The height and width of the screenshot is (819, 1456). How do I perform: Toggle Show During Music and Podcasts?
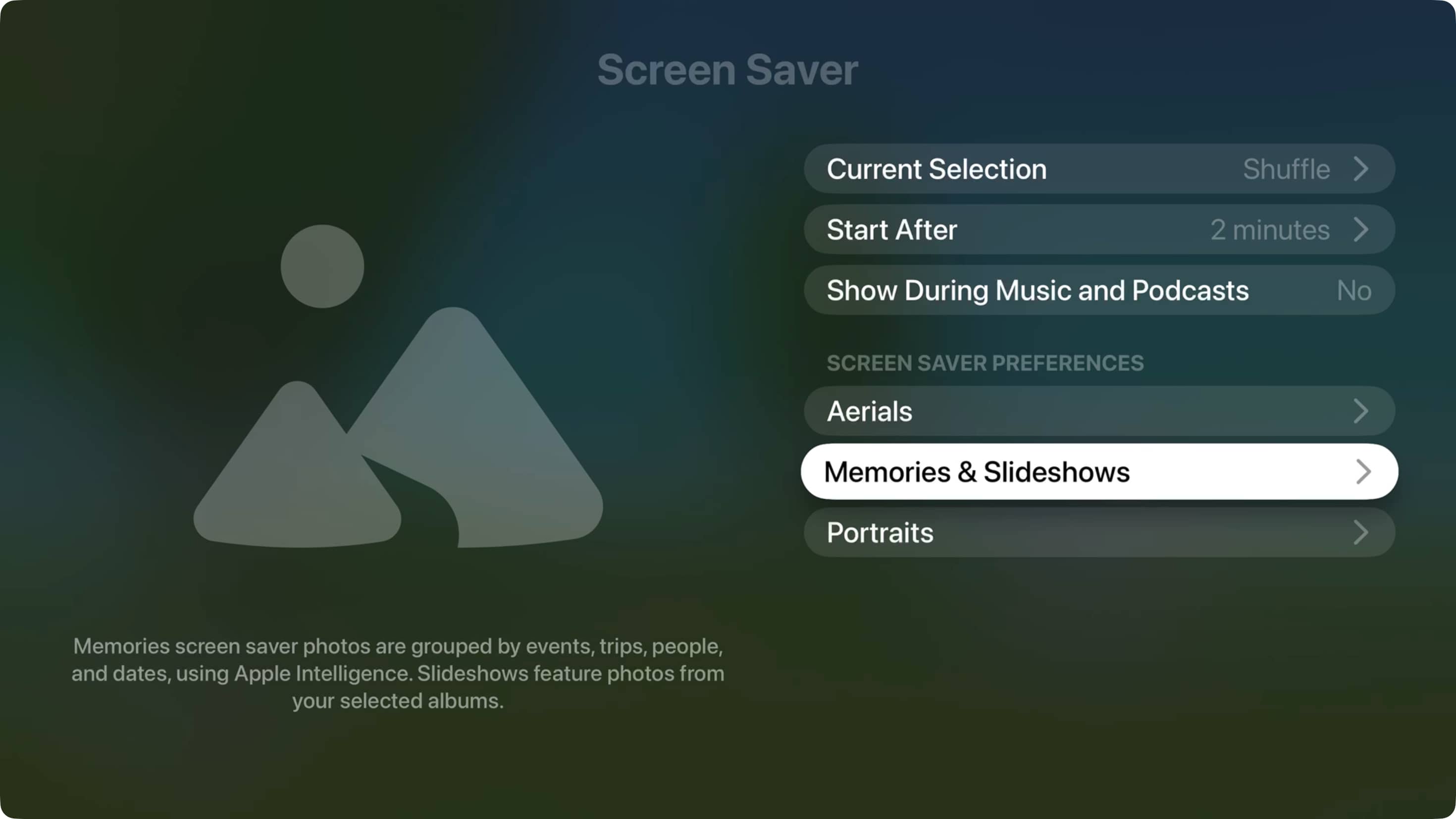[x=1099, y=290]
